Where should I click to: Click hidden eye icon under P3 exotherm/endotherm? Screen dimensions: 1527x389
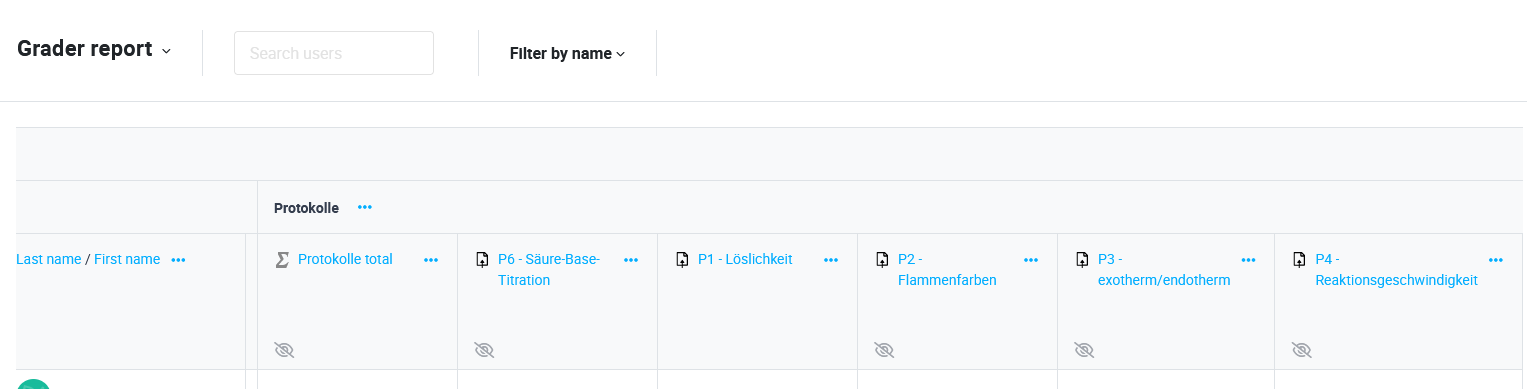click(1084, 350)
